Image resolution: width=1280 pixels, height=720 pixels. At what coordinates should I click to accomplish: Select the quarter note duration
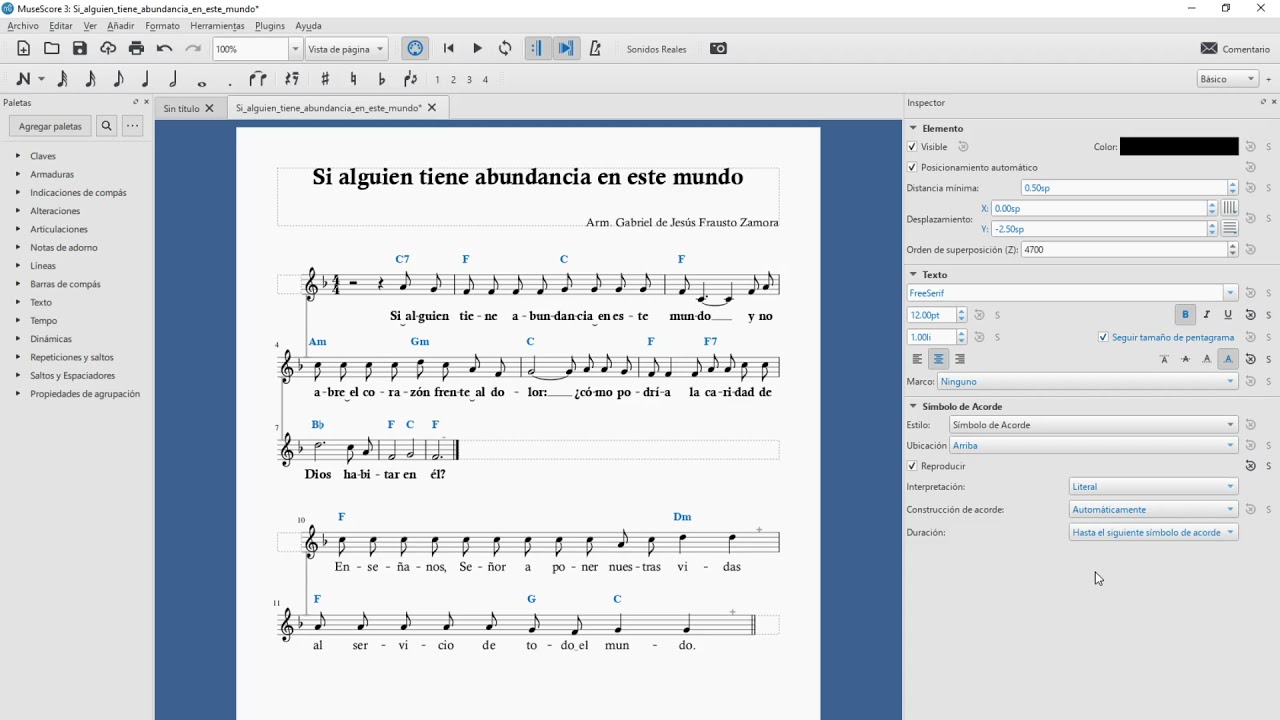pos(146,79)
